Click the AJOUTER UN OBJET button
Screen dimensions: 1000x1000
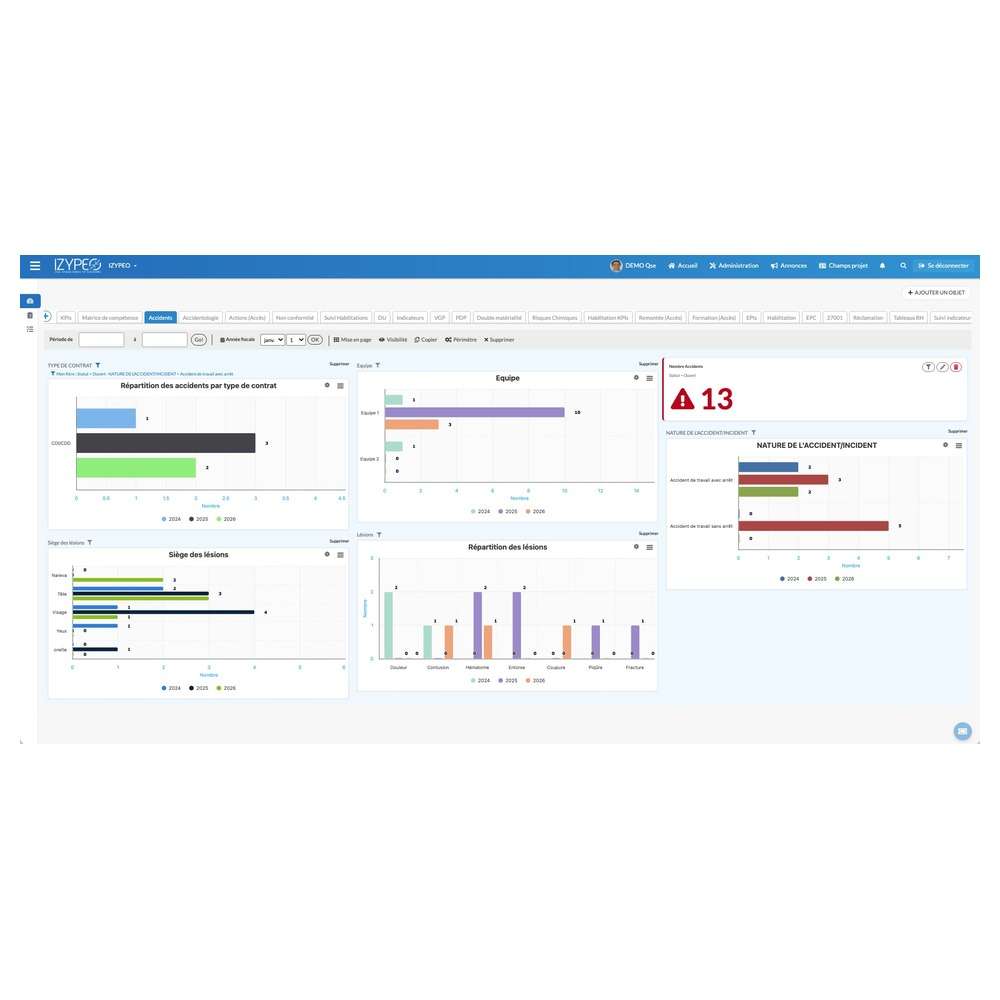[936, 293]
